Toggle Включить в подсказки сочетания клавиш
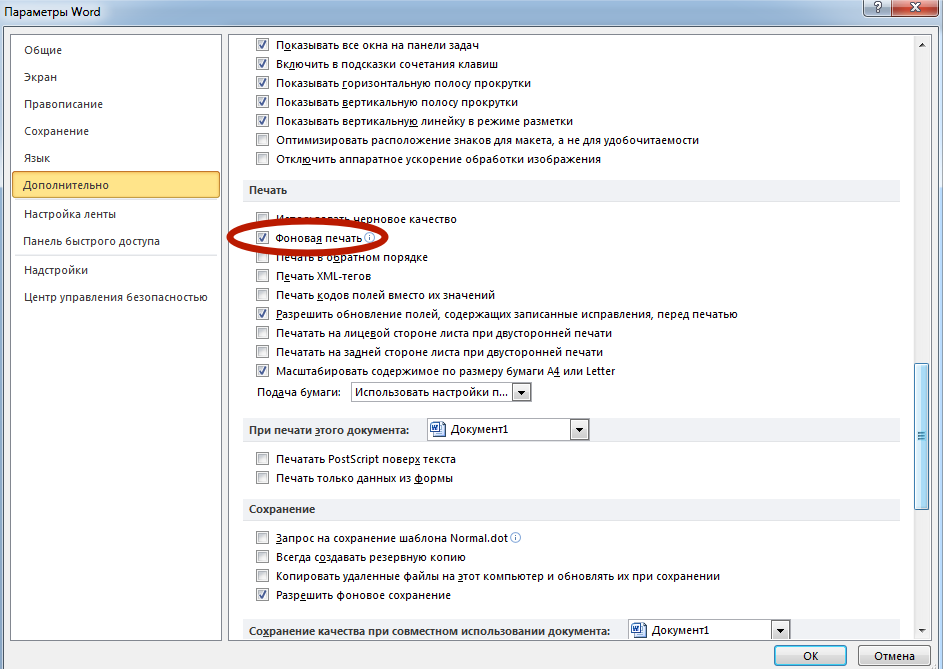943x669 pixels. click(x=262, y=64)
